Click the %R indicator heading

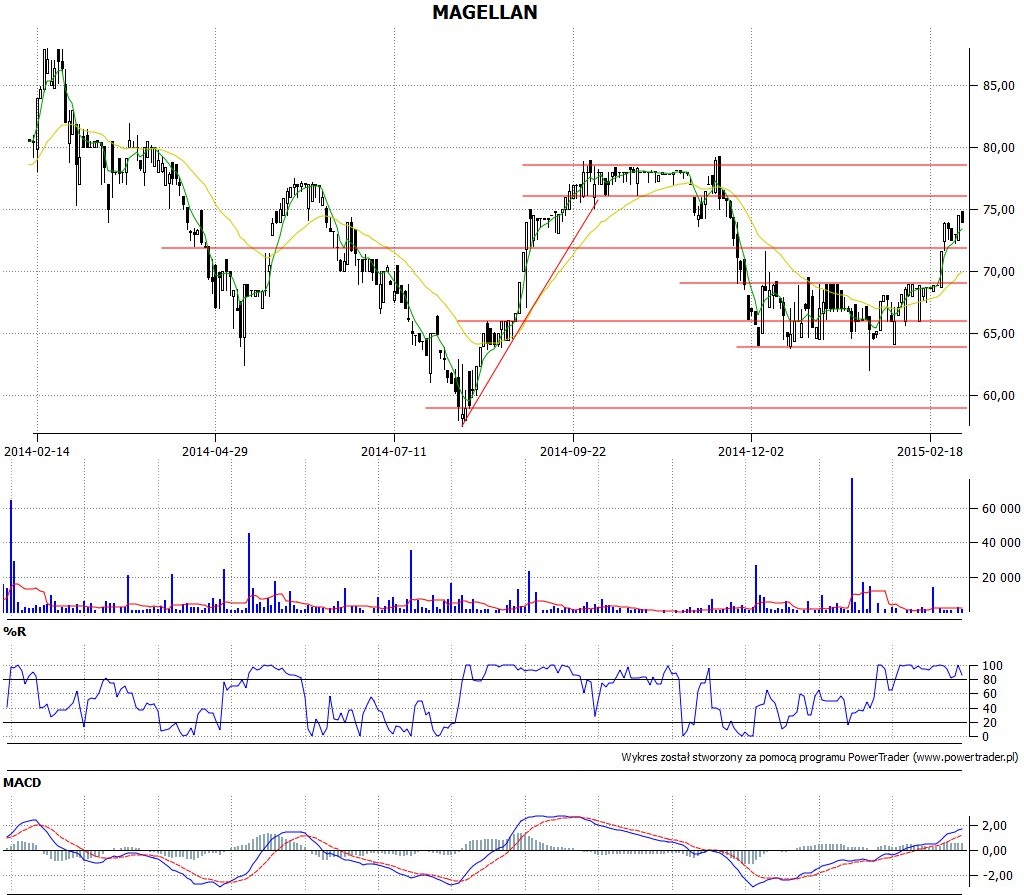[15, 632]
